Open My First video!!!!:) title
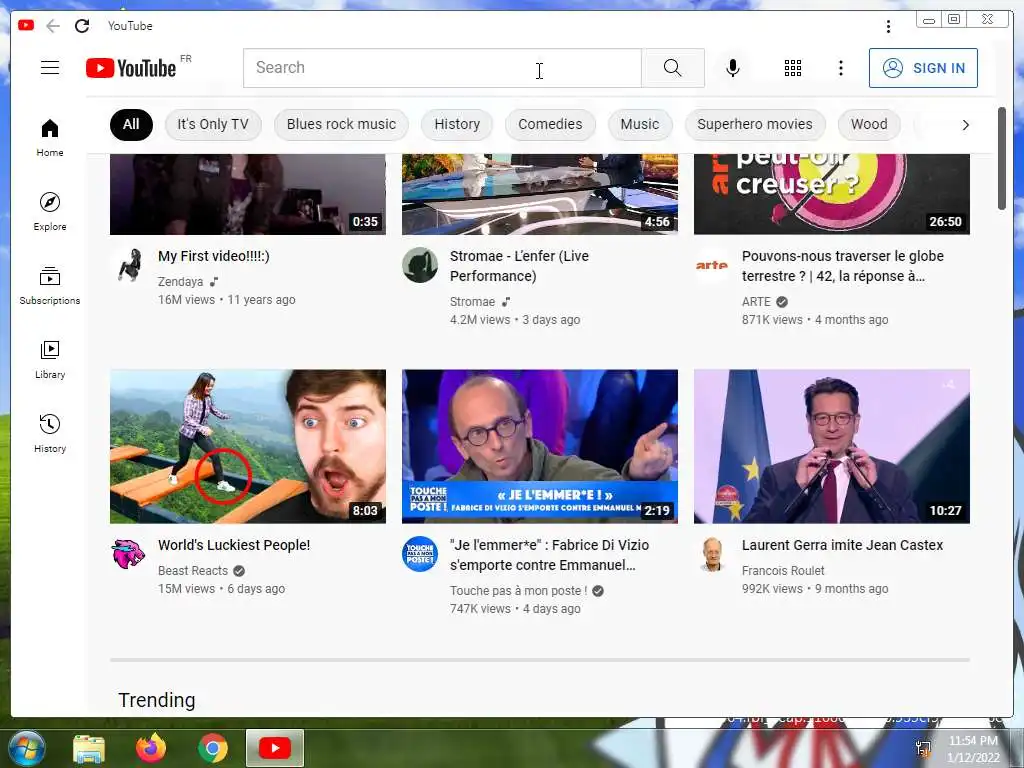Image resolution: width=1024 pixels, height=768 pixels. pyautogui.click(x=214, y=256)
